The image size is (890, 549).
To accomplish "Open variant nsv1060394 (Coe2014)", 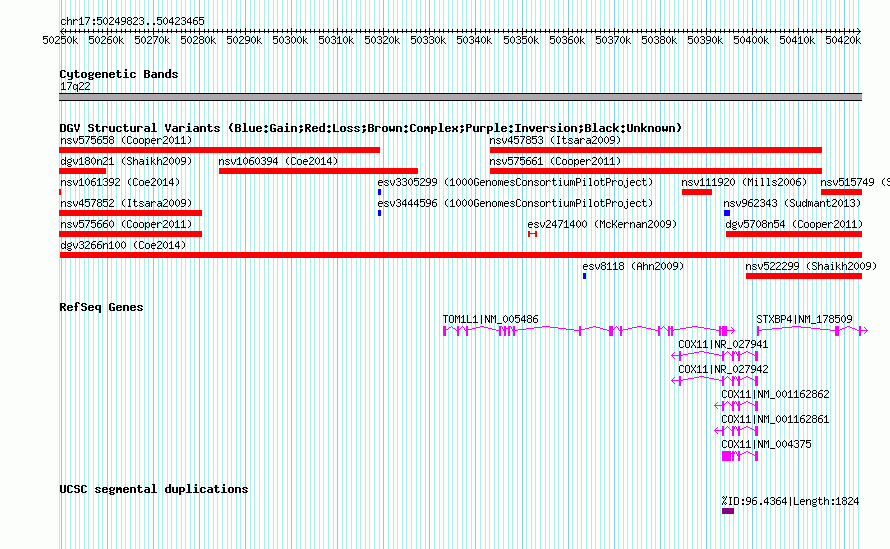I will coord(278,161).
